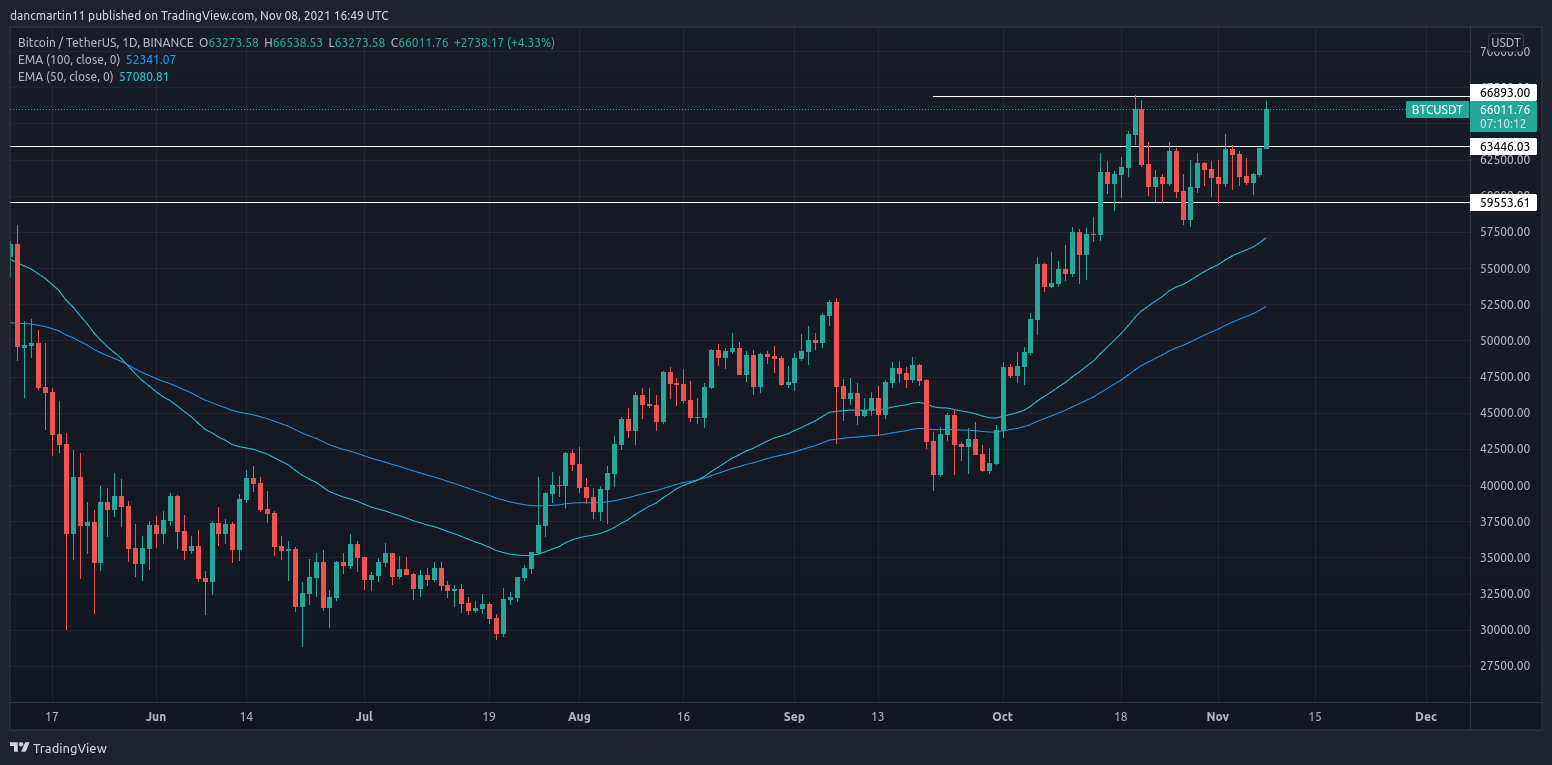Click the 50000.00 price axis label
The height and width of the screenshot is (765, 1552).
[x=1505, y=341]
